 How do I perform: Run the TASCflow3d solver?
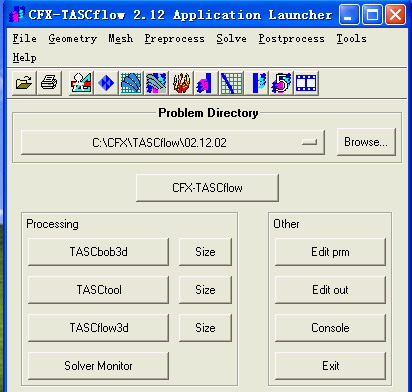pyautogui.click(x=98, y=328)
